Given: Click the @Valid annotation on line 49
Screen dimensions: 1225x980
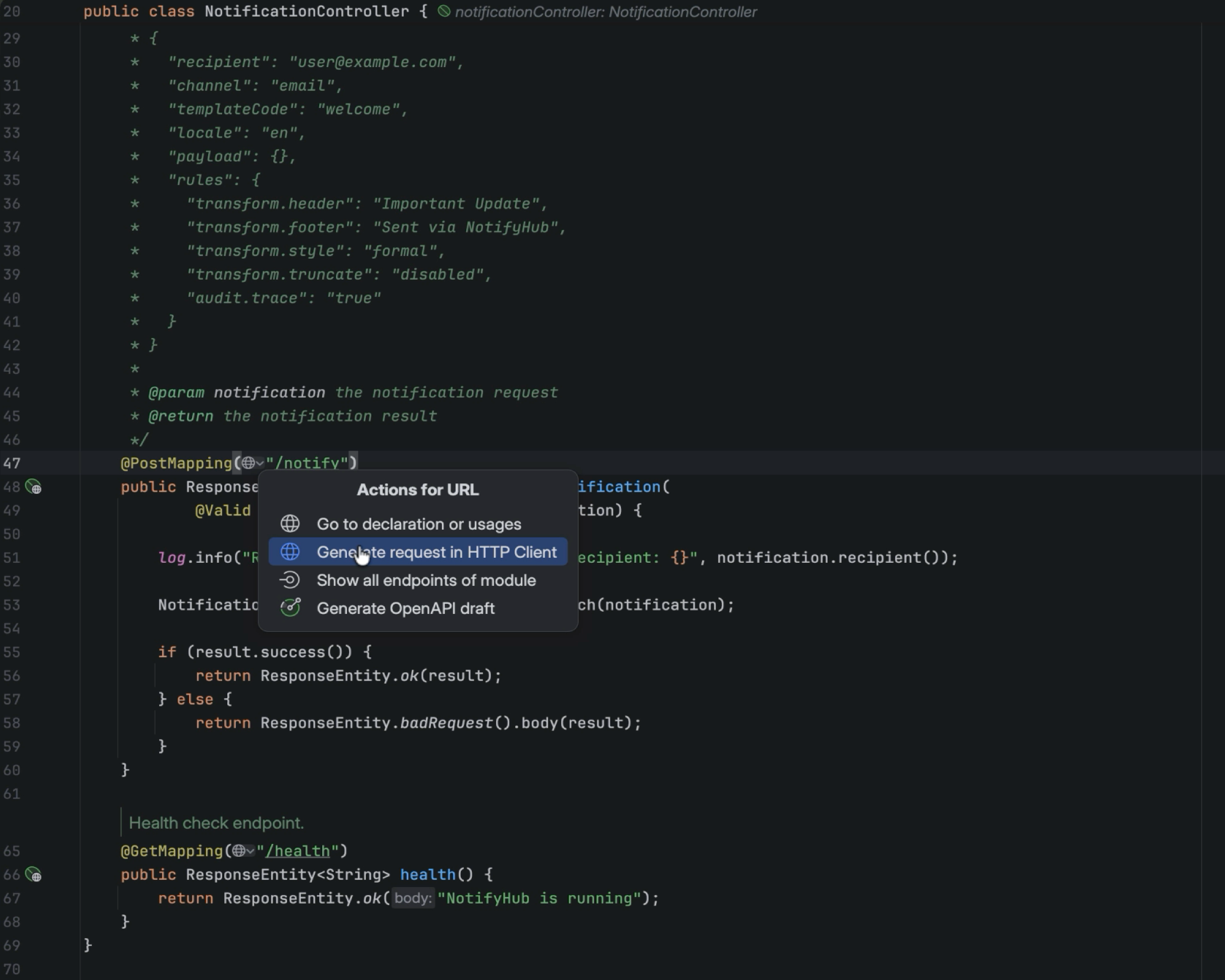Looking at the screenshot, I should [x=223, y=511].
